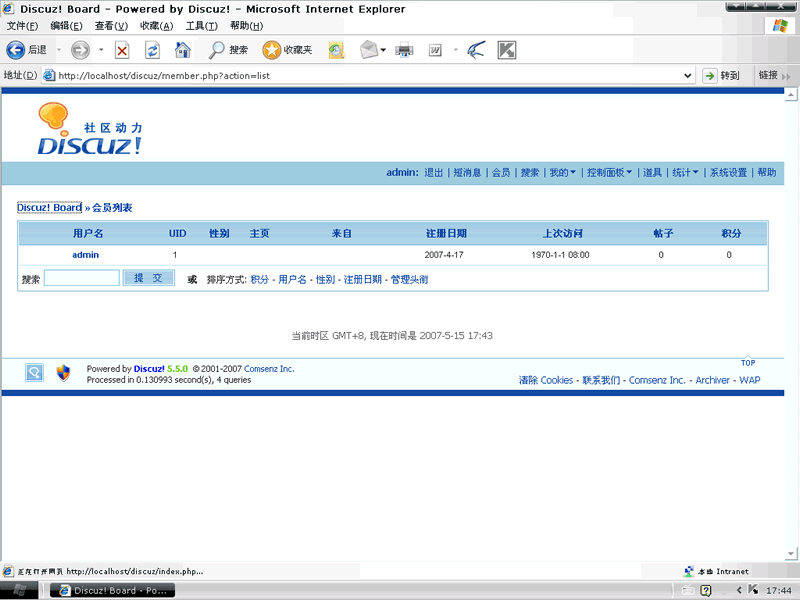The height and width of the screenshot is (600, 800).
Task: Click inside the 搜索 input field
Action: click(81, 277)
